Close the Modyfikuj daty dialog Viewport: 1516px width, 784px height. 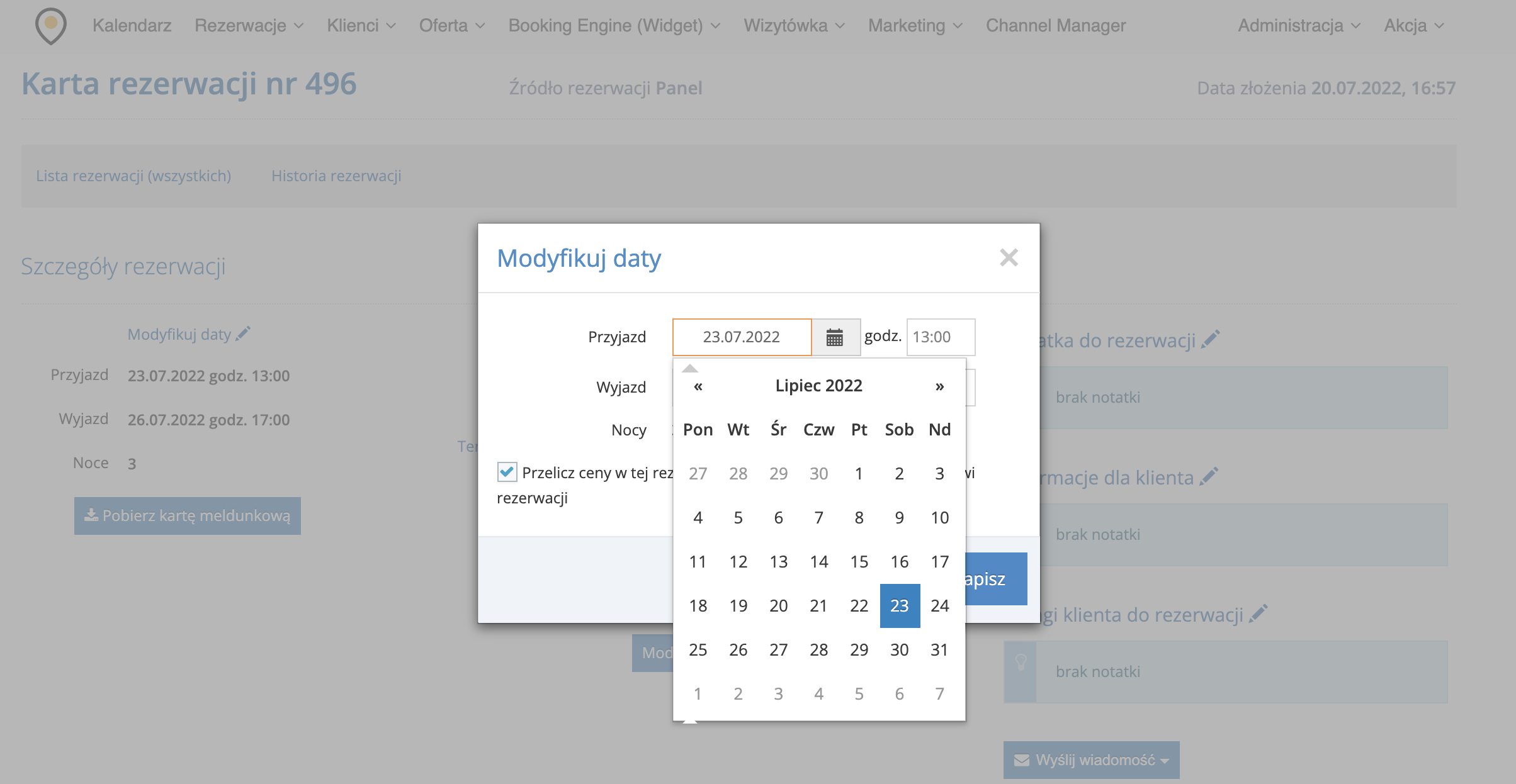pos(1009,257)
